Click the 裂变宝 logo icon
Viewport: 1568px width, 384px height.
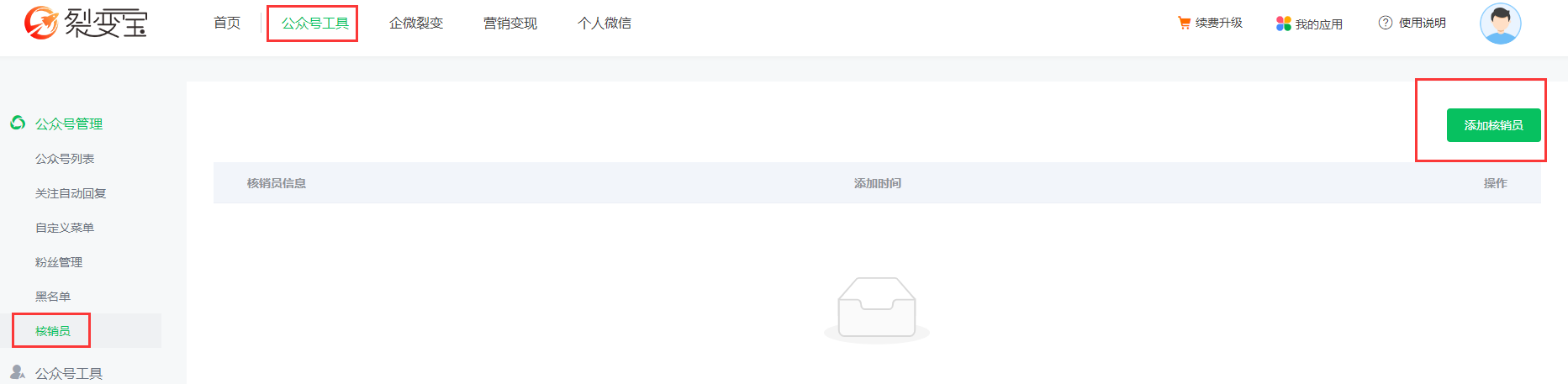(x=40, y=23)
